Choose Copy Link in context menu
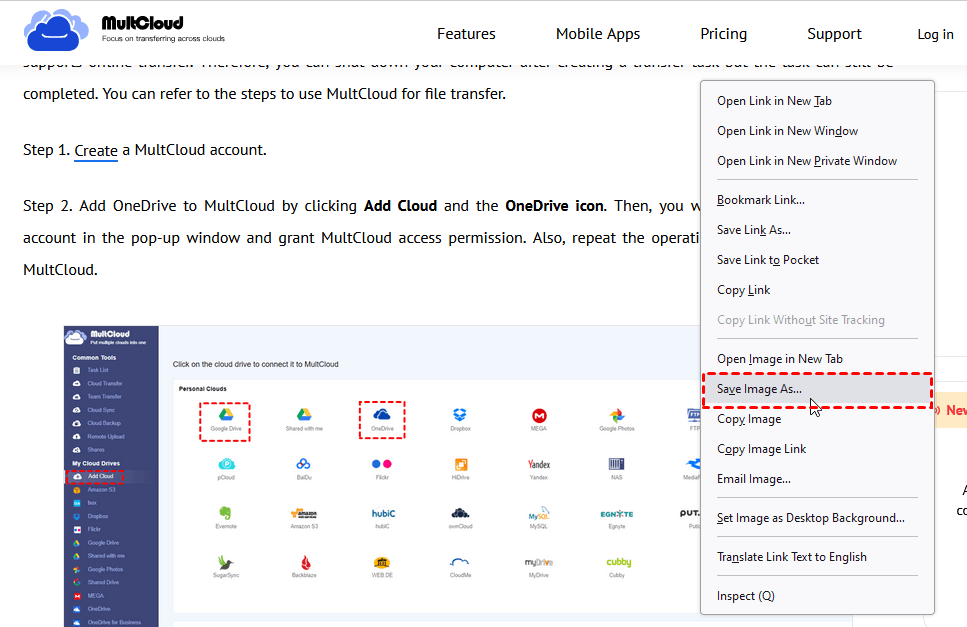967x627 pixels. [817, 290]
